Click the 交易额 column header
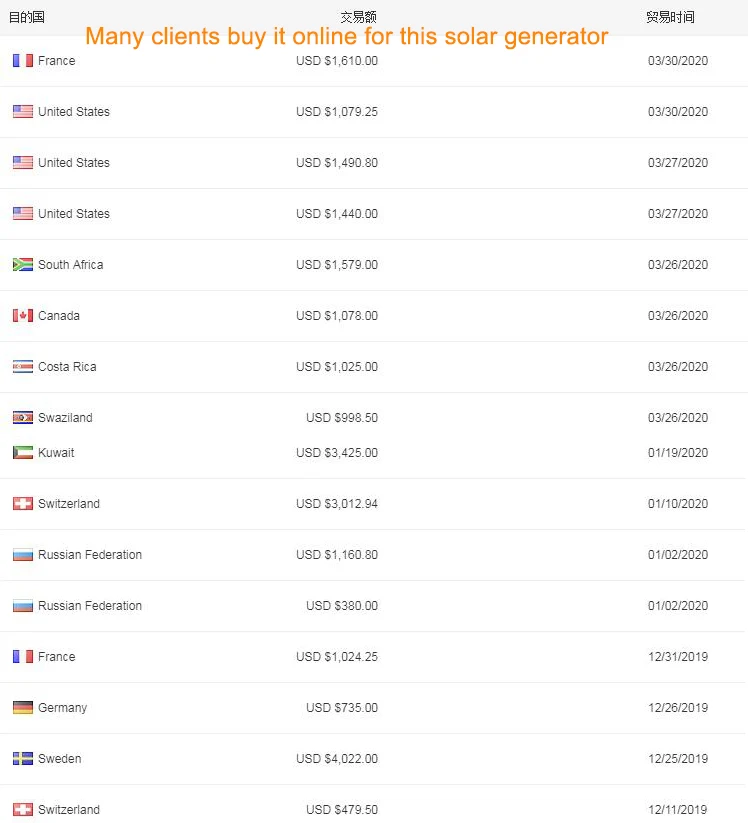Image resolution: width=748 pixels, height=823 pixels. tap(358, 17)
